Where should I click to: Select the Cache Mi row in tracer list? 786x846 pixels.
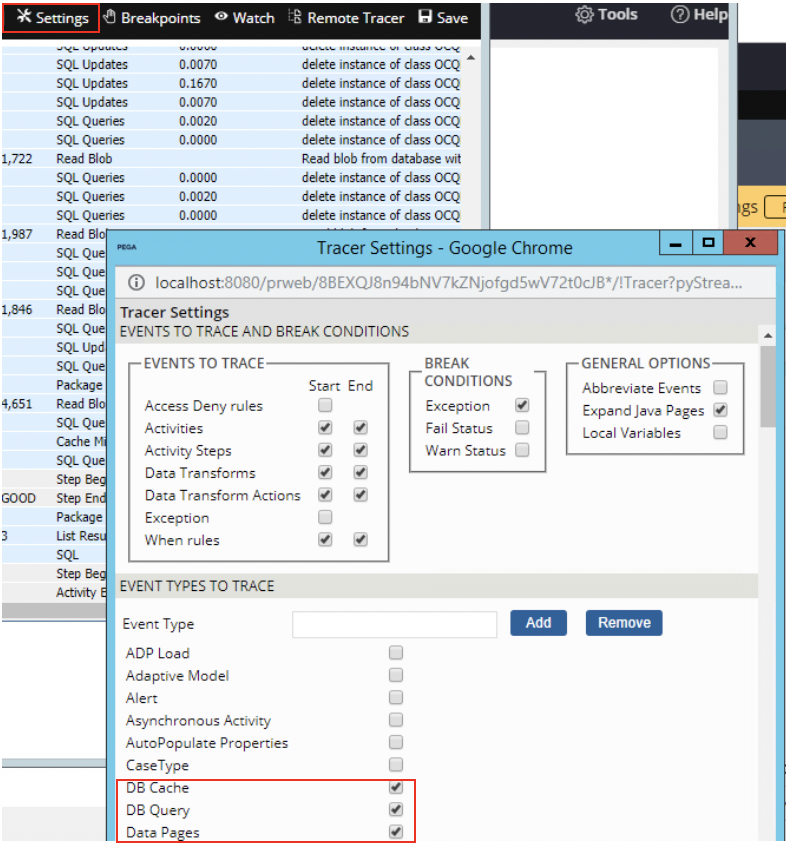click(54, 441)
